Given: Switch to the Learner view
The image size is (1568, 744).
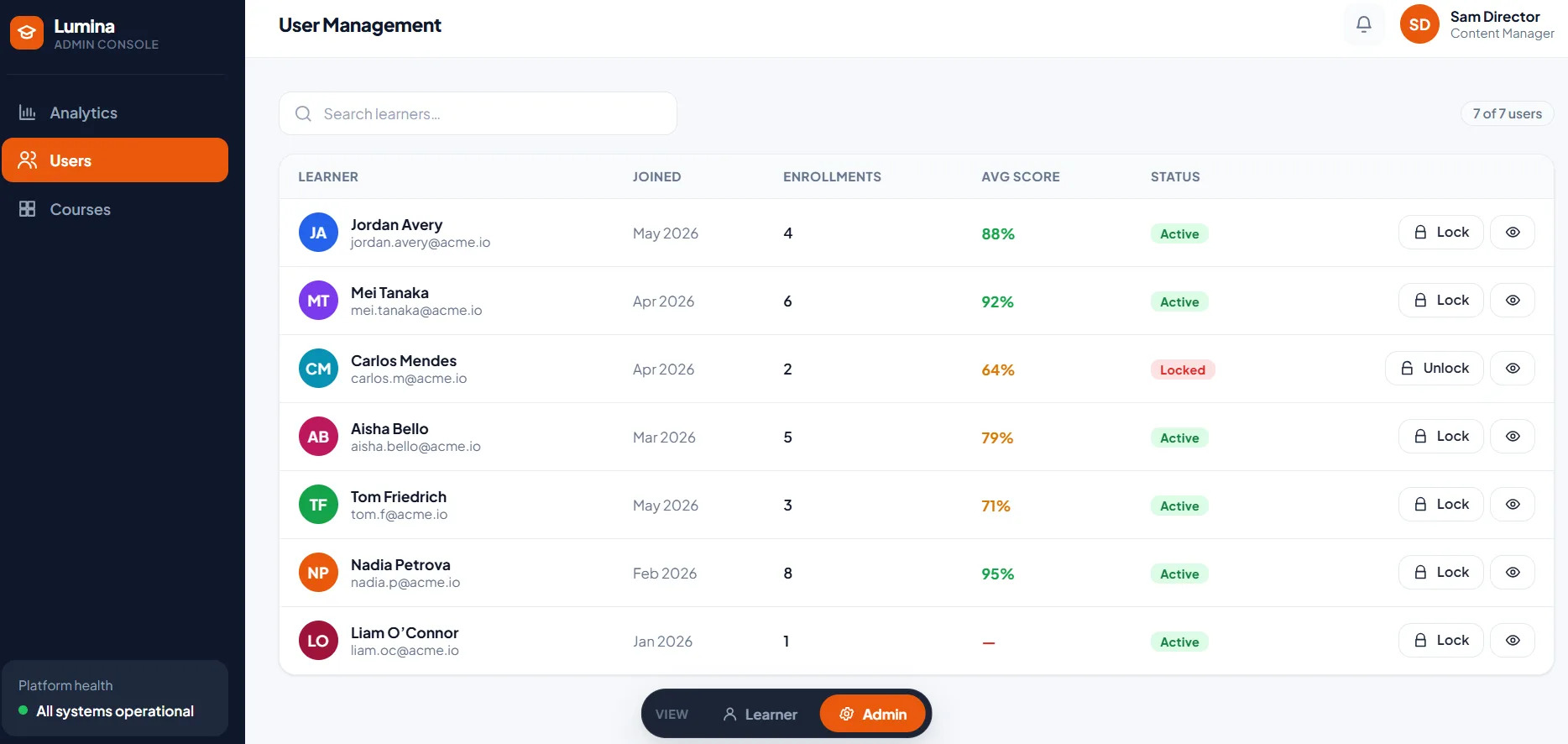Looking at the screenshot, I should click(x=760, y=714).
